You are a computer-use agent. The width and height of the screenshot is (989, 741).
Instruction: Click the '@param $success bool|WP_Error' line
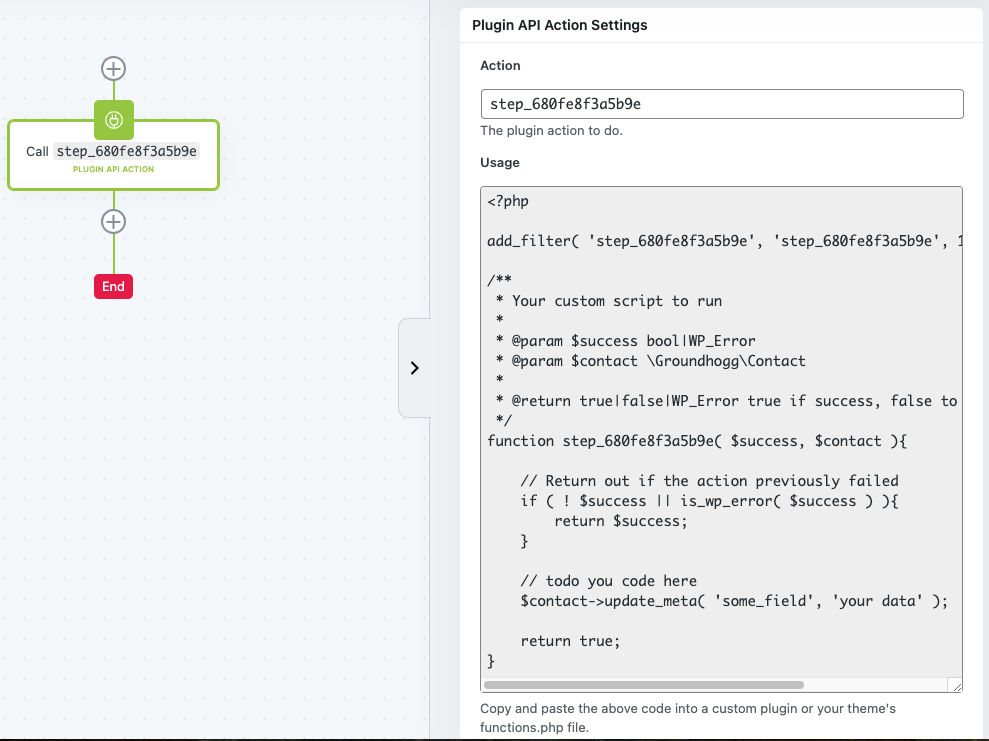point(626,341)
